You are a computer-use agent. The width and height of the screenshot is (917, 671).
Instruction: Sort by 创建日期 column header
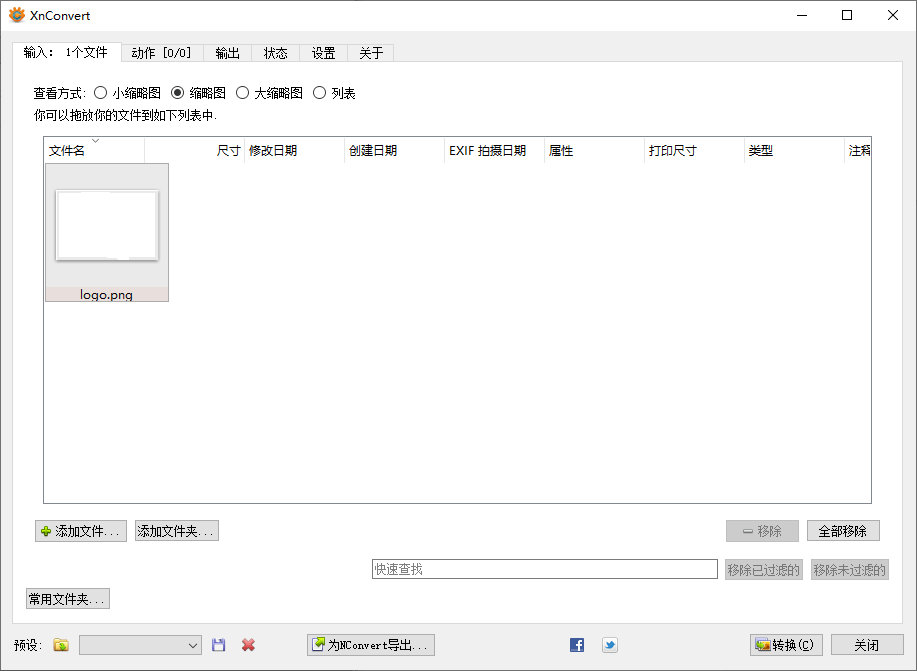394,150
